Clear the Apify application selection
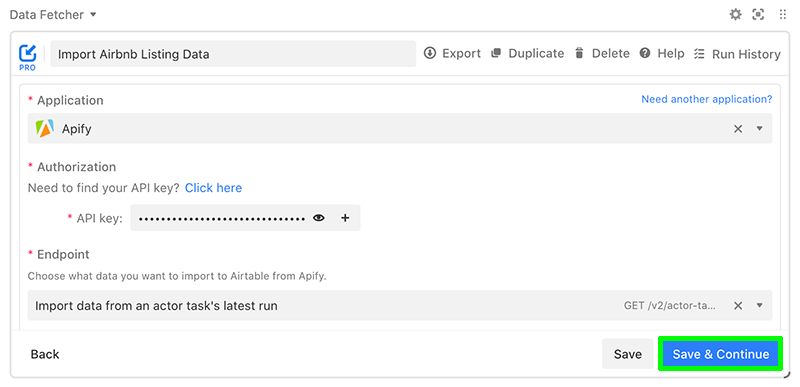Screen dimensions: 800x387 [x=738, y=129]
